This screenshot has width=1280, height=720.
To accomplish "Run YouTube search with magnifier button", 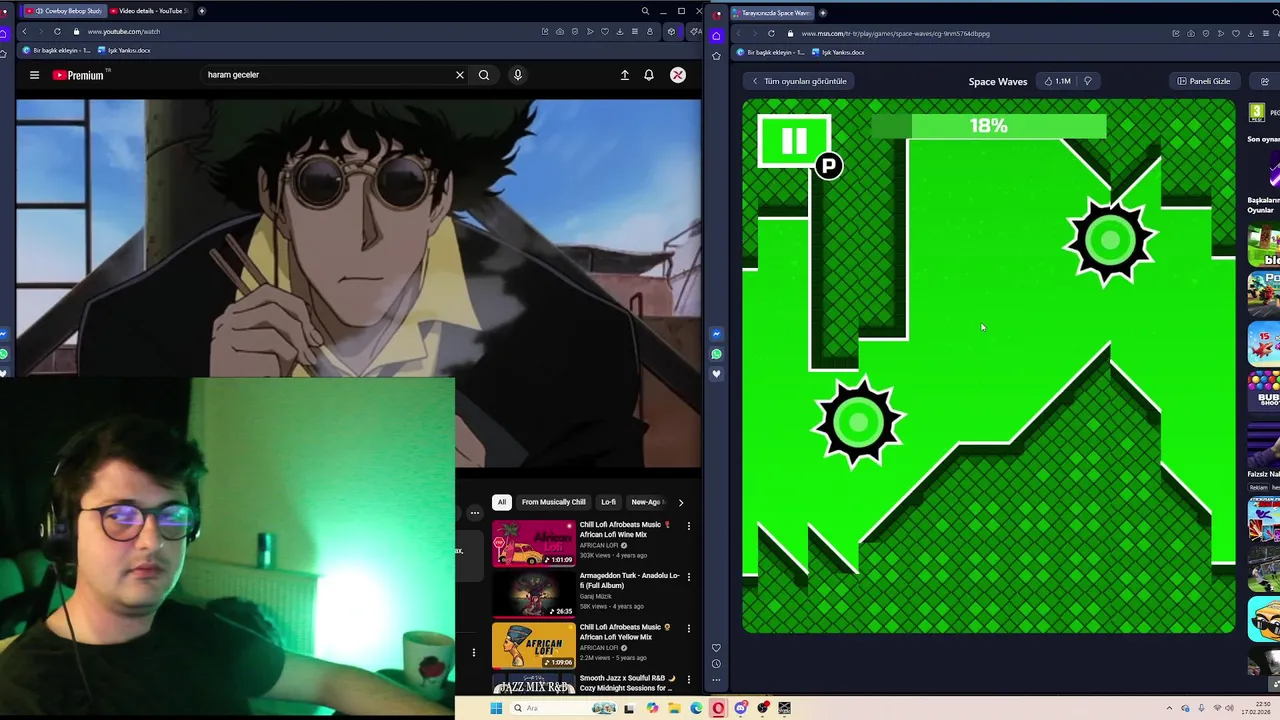I will 484,75.
